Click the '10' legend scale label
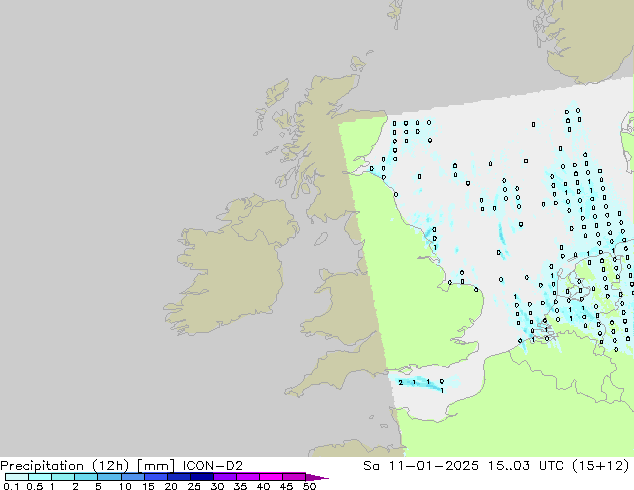 (125, 486)
